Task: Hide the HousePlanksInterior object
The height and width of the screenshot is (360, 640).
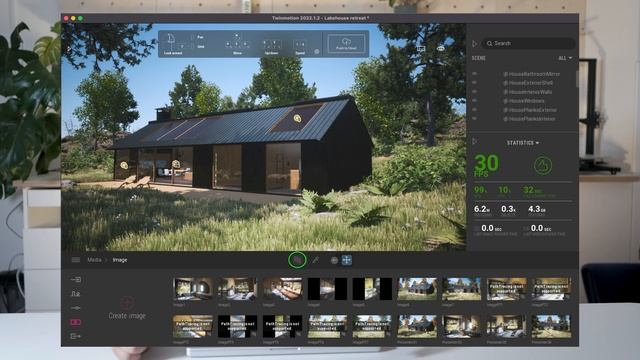Action: pyautogui.click(x=474, y=119)
